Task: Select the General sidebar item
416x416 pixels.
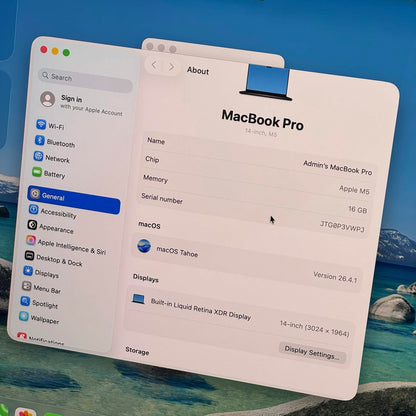Action: coord(74,199)
